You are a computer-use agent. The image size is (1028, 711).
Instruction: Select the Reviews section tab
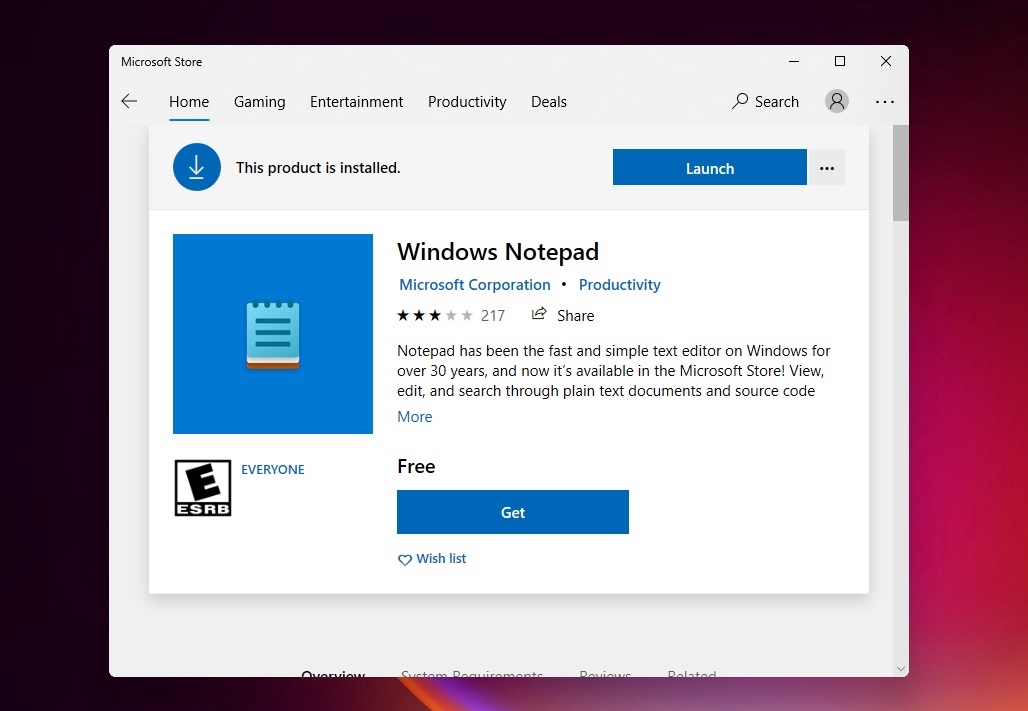click(x=605, y=676)
